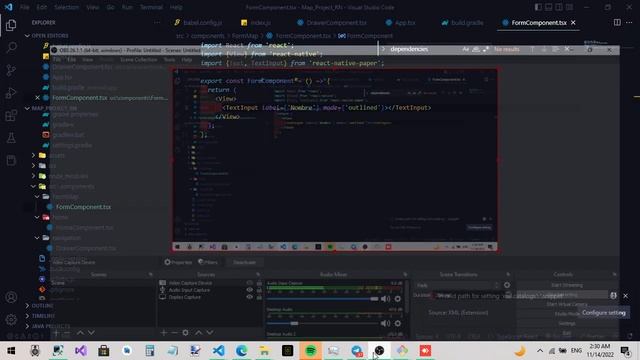Switch to App.tsx tab

pyautogui.click(x=400, y=22)
